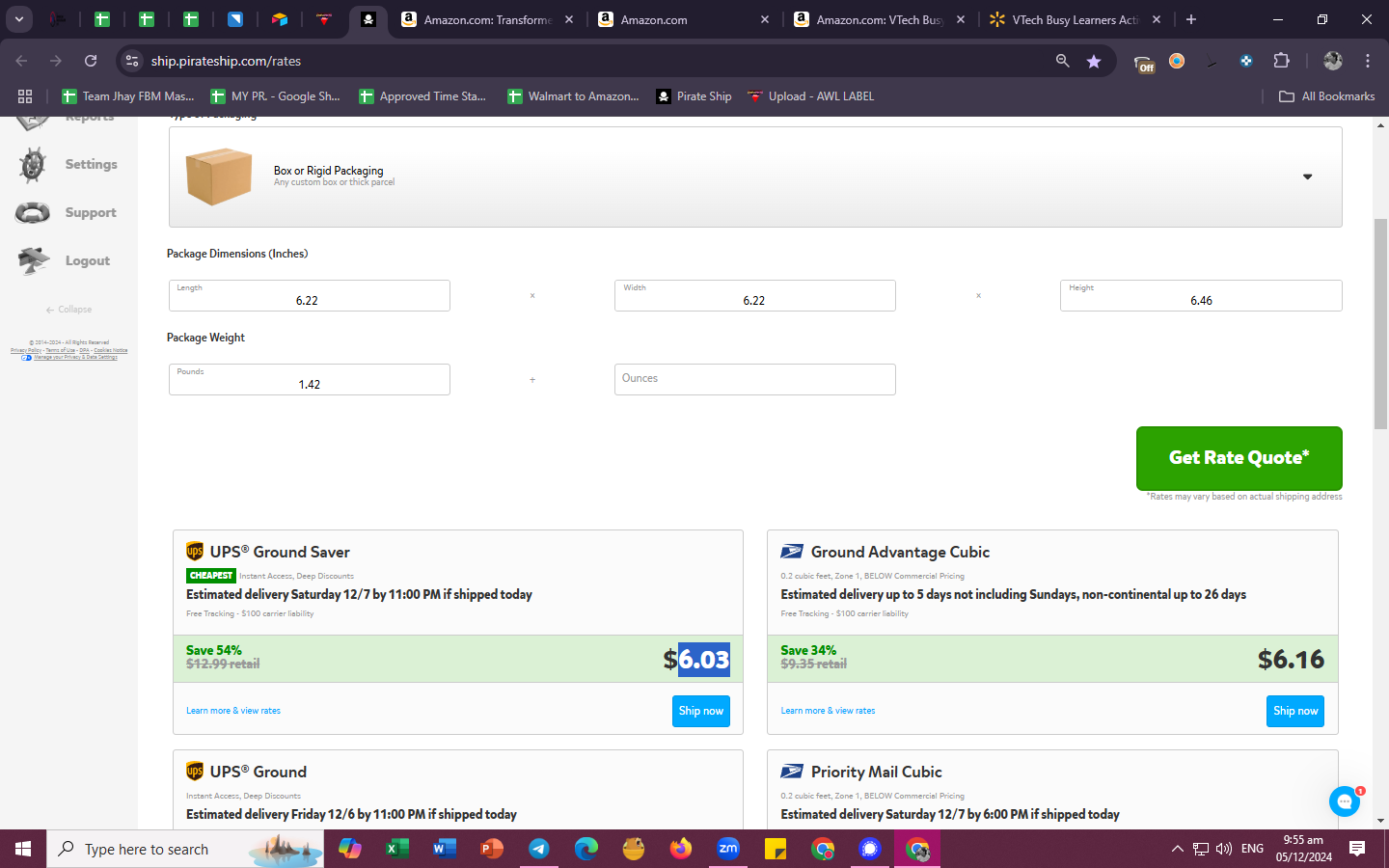Image resolution: width=1389 pixels, height=868 pixels.
Task: Click the USPS logo on Priority Mail Cubic
Action: (x=792, y=772)
